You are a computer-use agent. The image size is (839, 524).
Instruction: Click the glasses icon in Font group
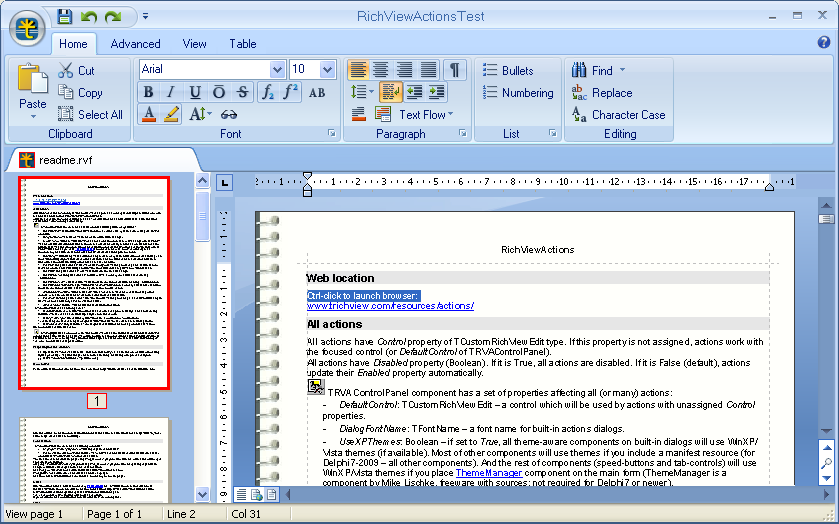tap(228, 114)
